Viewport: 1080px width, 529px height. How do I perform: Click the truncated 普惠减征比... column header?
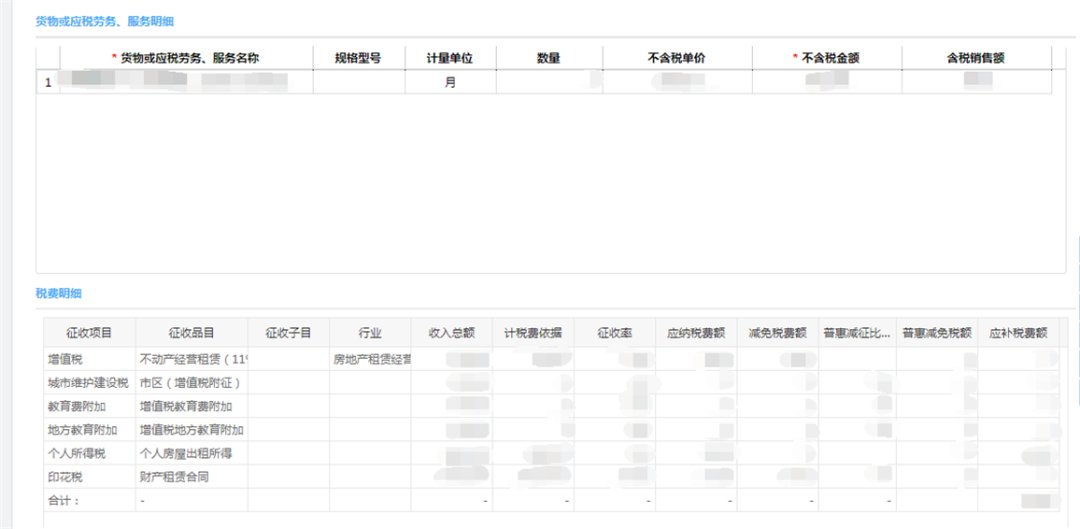(x=857, y=333)
